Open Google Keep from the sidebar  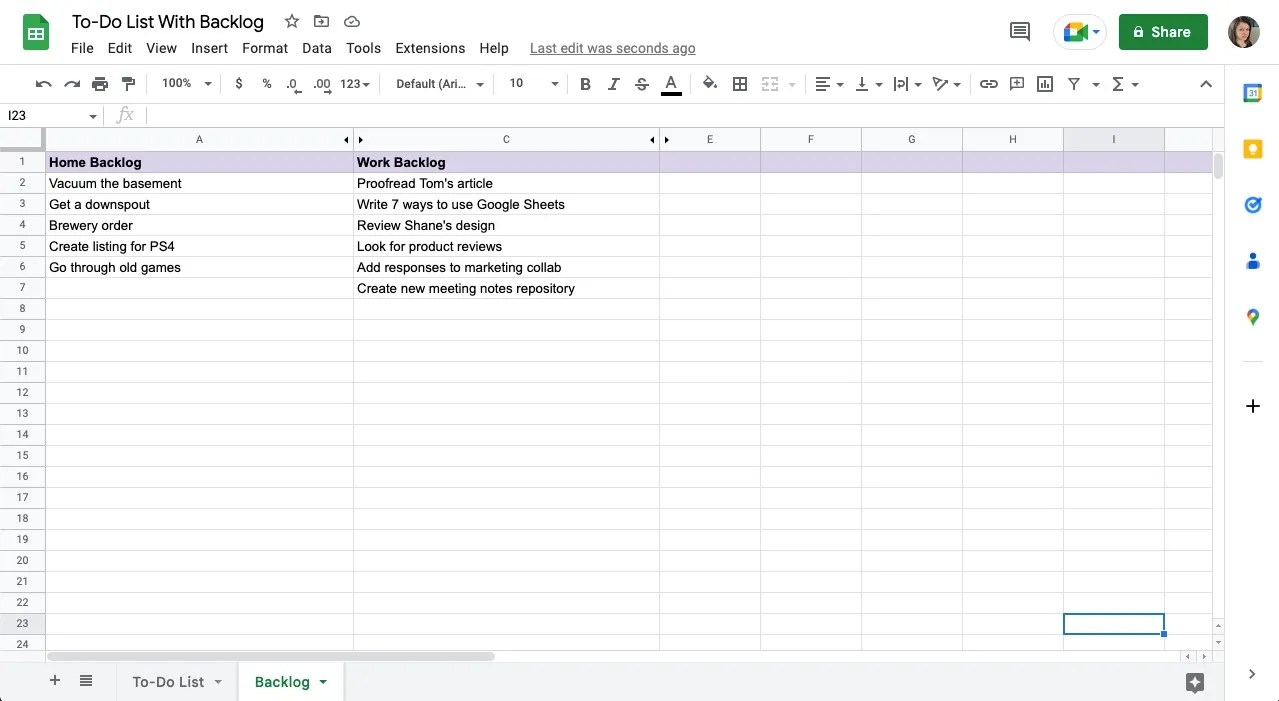[1253, 149]
